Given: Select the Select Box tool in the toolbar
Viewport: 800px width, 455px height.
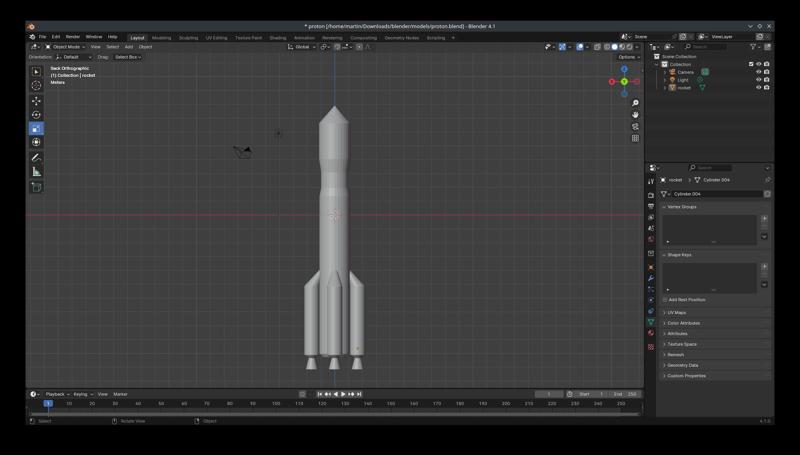Looking at the screenshot, I should pos(36,72).
